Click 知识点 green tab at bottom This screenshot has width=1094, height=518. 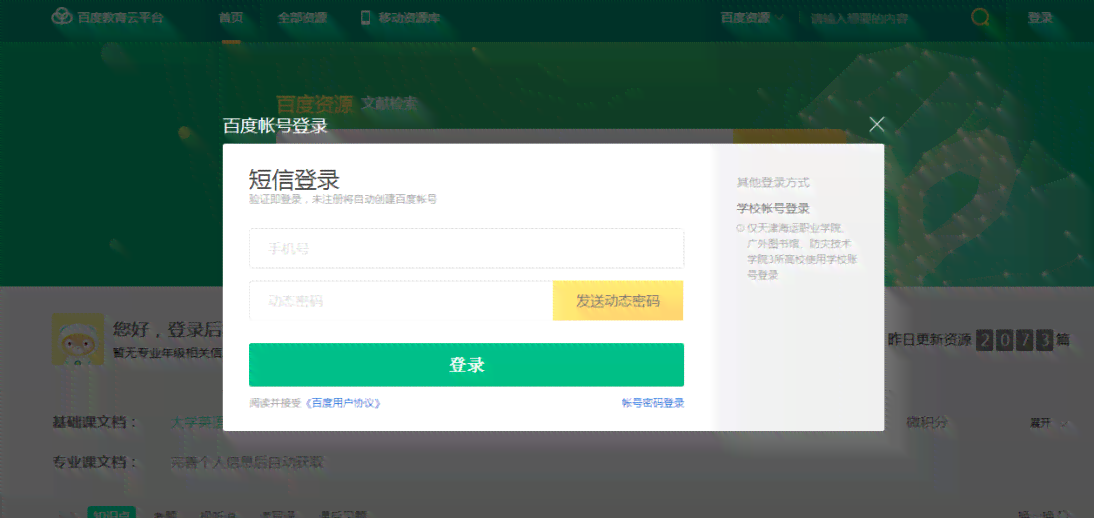(x=111, y=512)
